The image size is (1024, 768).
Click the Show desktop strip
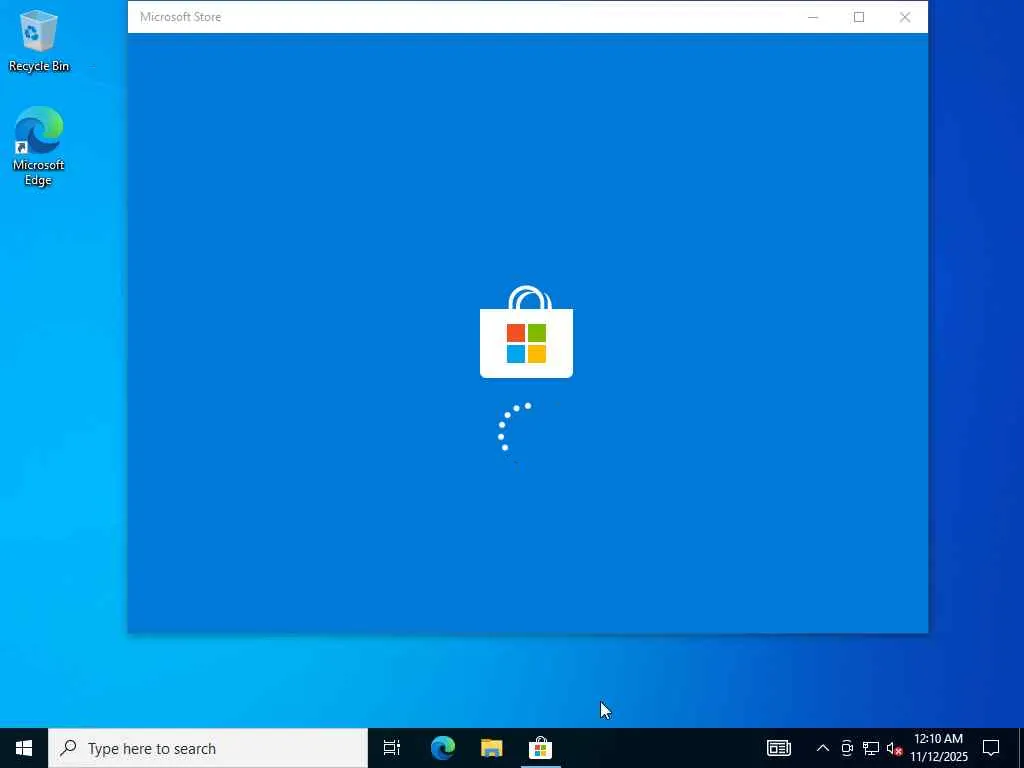pyautogui.click(x=1021, y=748)
